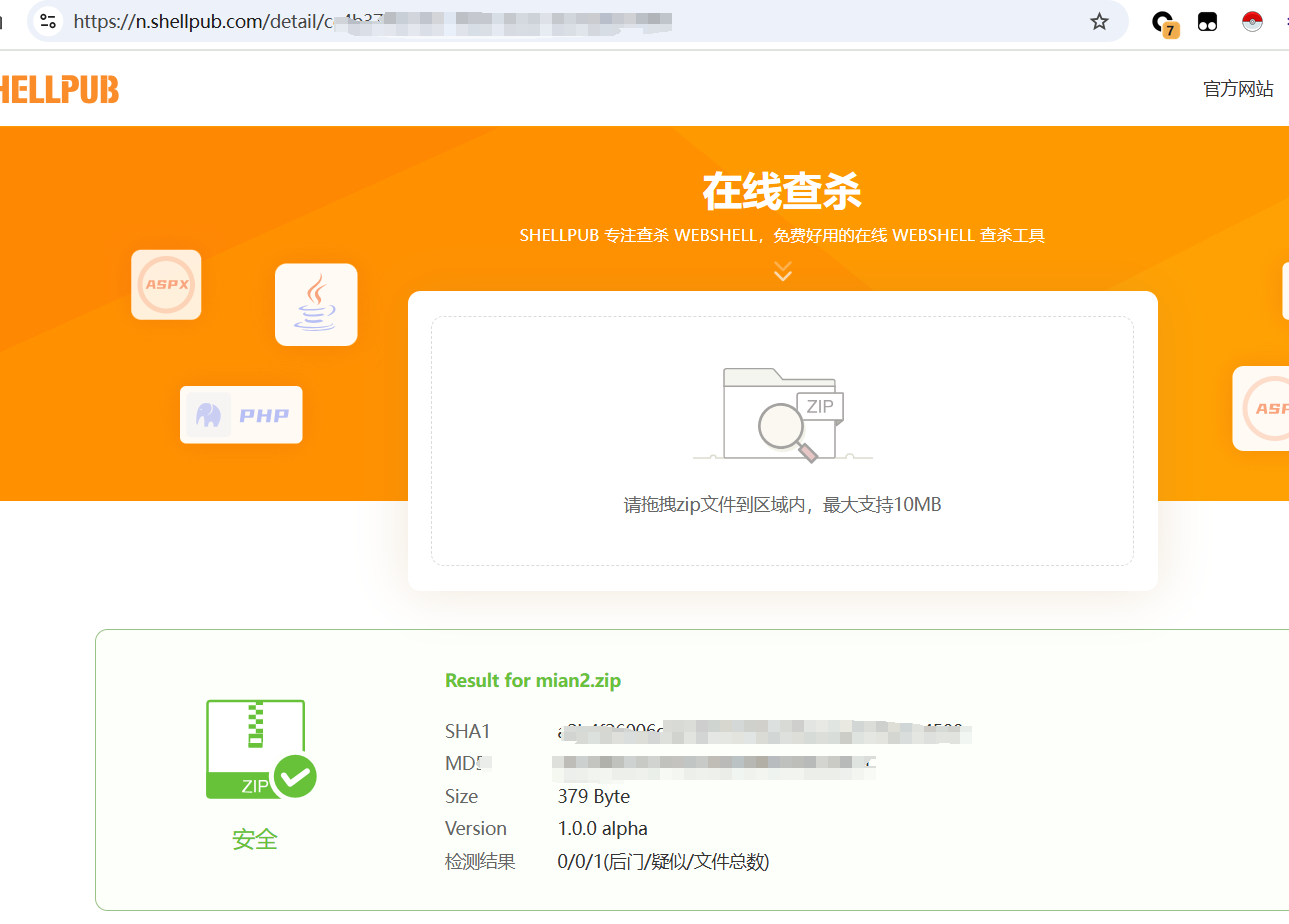Click the Size field label
Image resolution: width=1289 pixels, height=924 pixels.
point(462,796)
